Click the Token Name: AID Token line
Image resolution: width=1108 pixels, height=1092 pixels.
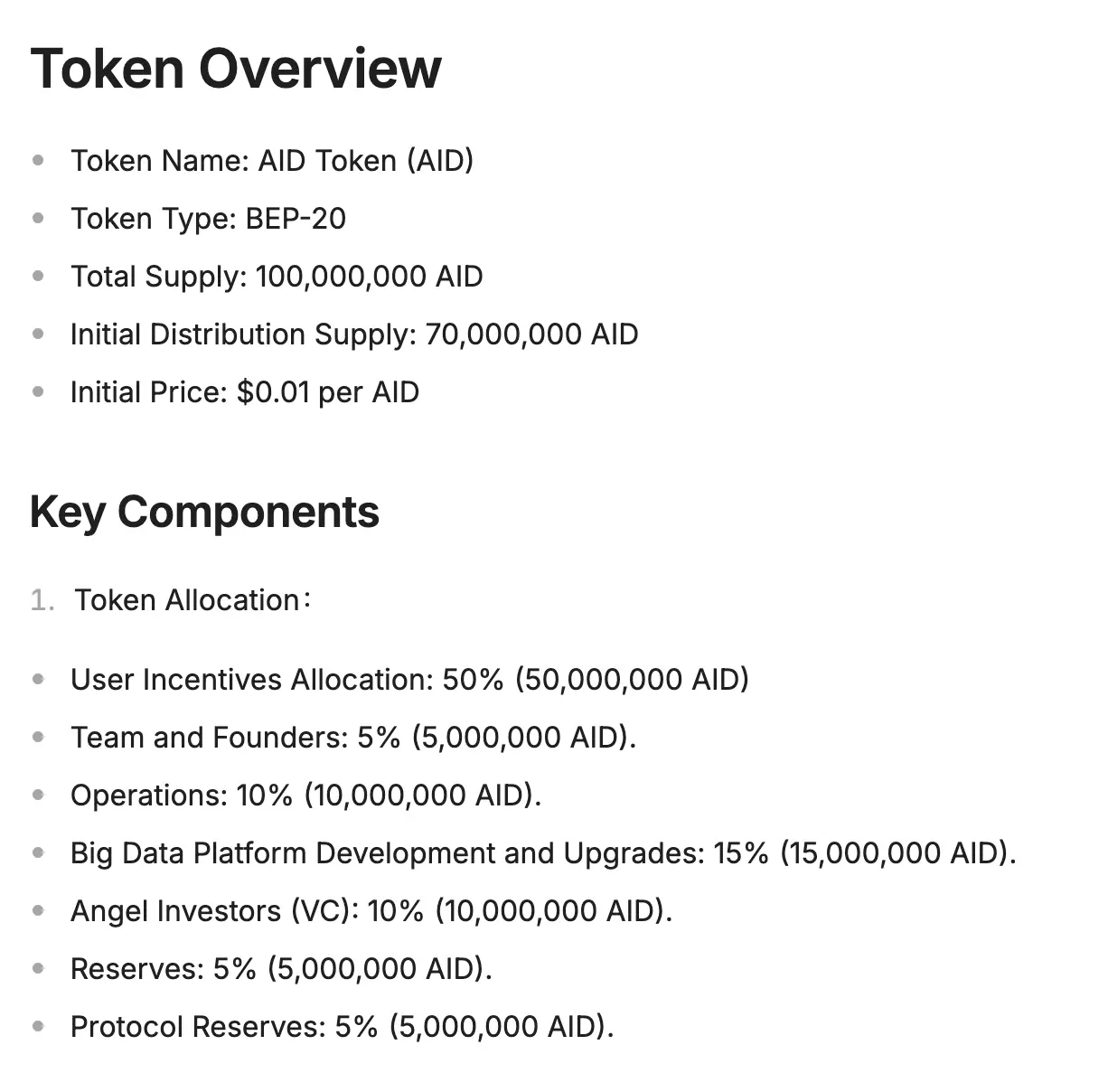click(272, 161)
